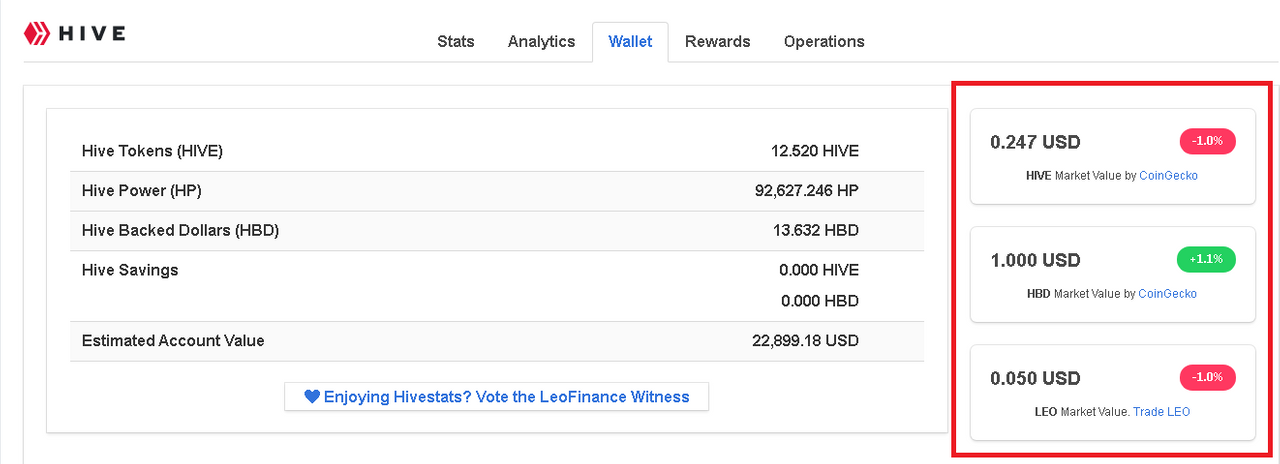Click the Estimated Account Value amount
This screenshot has width=1280, height=464.
(805, 341)
